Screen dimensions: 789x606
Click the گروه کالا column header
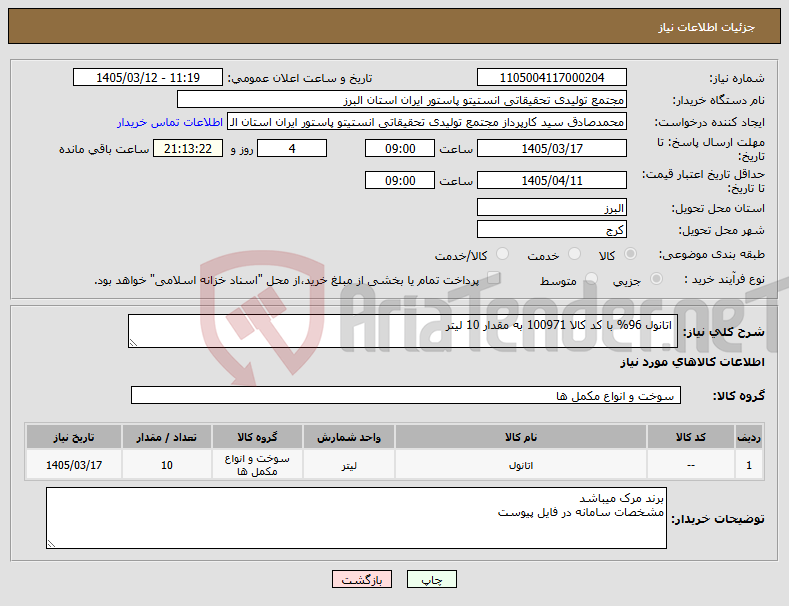(x=257, y=437)
